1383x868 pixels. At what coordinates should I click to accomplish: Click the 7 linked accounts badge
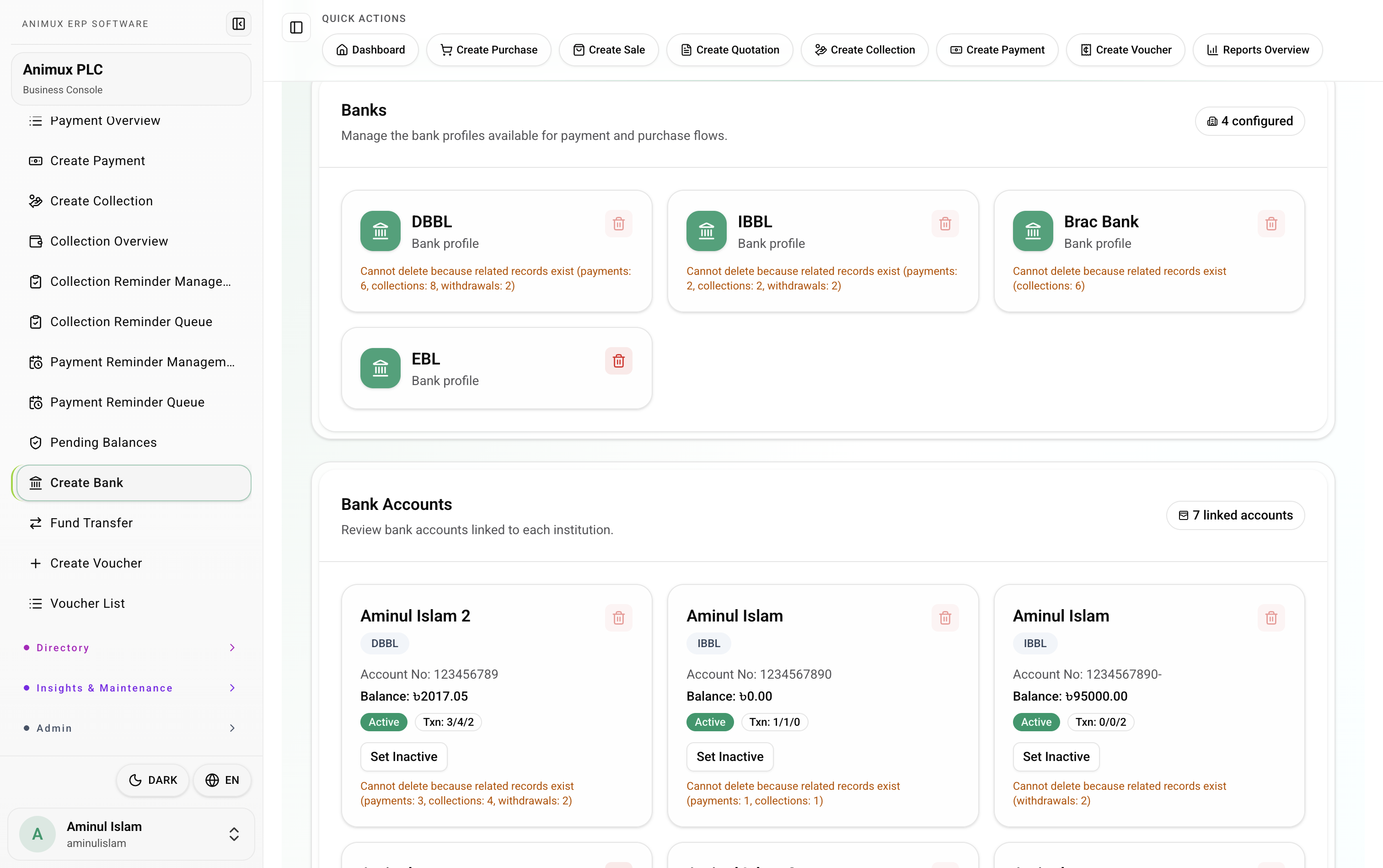pyautogui.click(x=1235, y=515)
